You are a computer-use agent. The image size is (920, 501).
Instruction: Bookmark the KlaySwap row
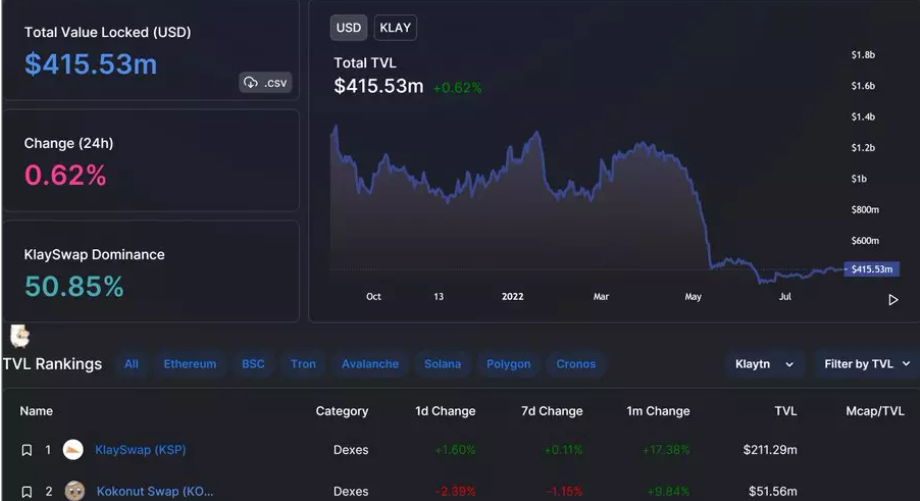(26, 450)
